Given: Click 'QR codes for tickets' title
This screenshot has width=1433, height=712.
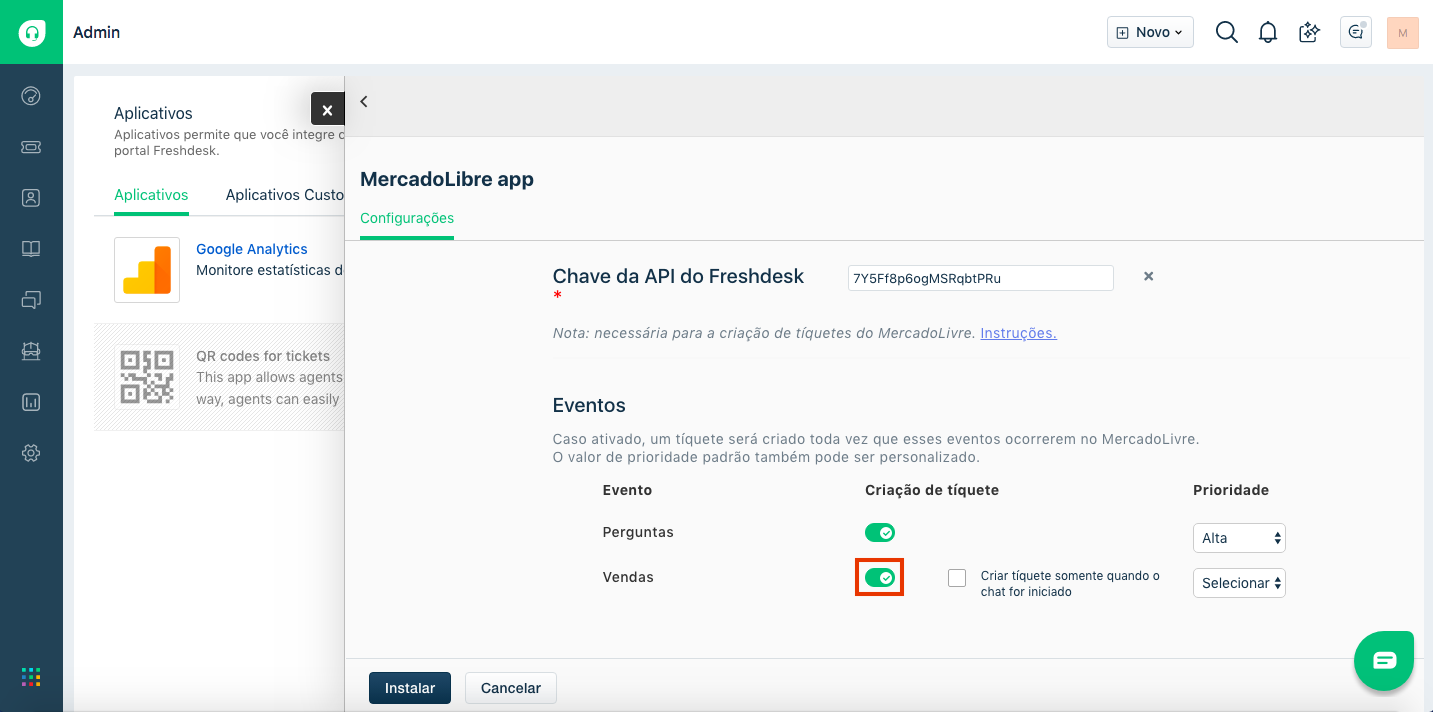Looking at the screenshot, I should click(x=263, y=356).
